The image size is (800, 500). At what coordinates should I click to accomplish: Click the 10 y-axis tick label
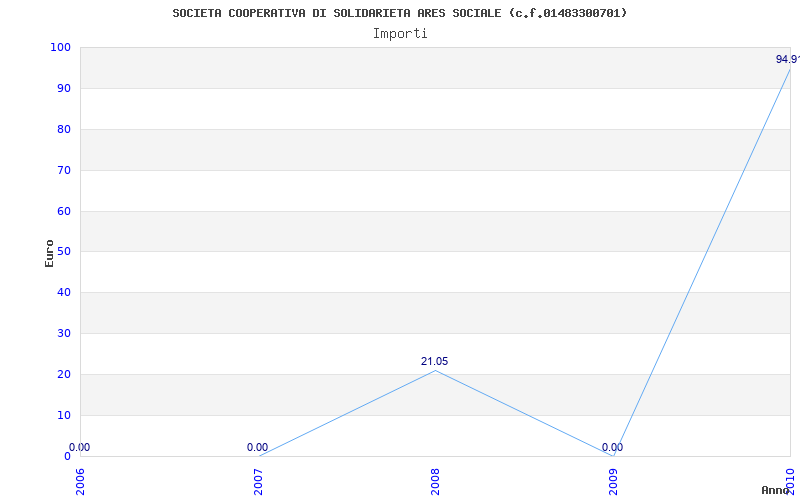click(x=62, y=415)
